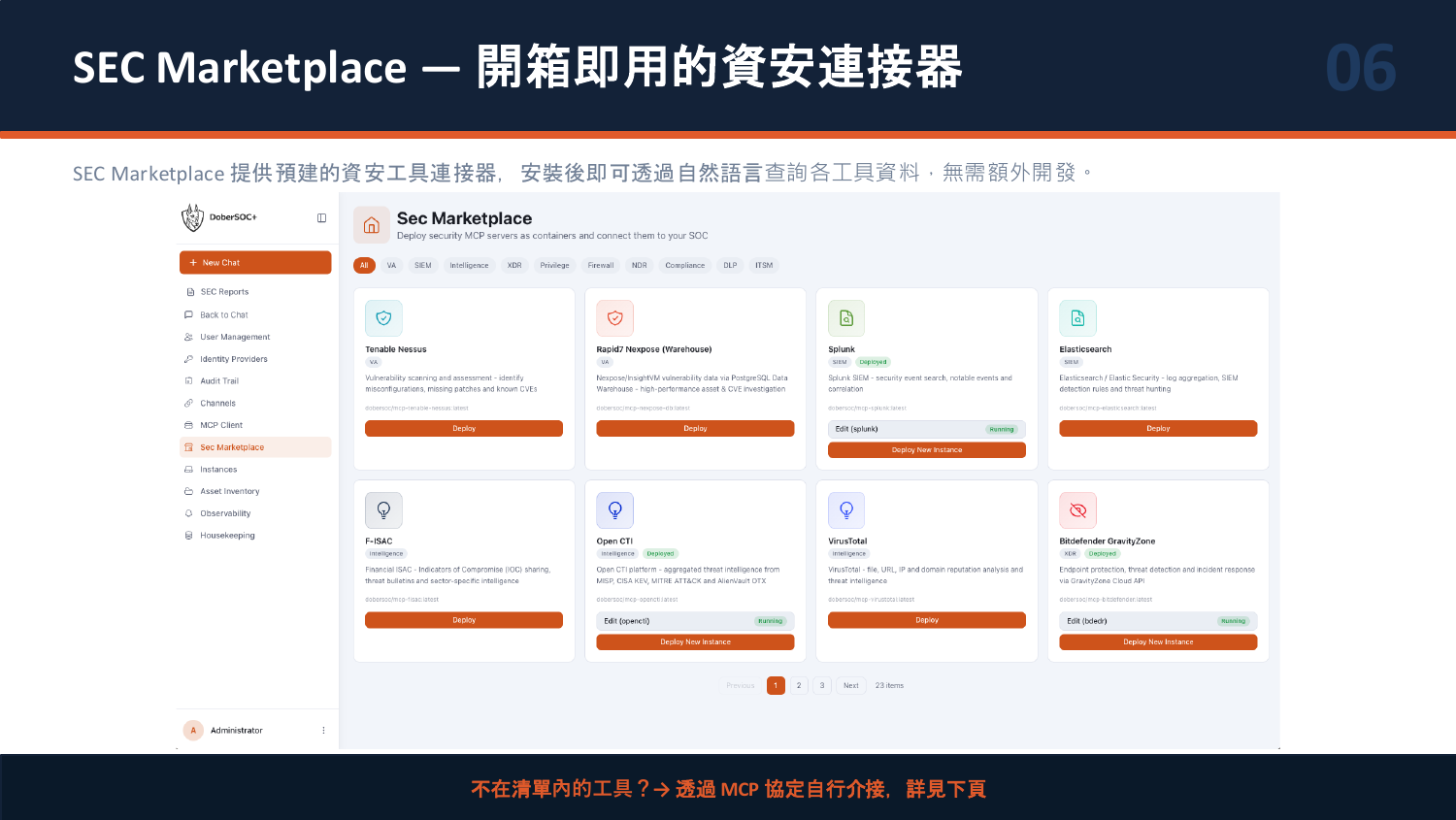This screenshot has height=820, width=1456.
Task: Select the All category filter
Action: (364, 265)
